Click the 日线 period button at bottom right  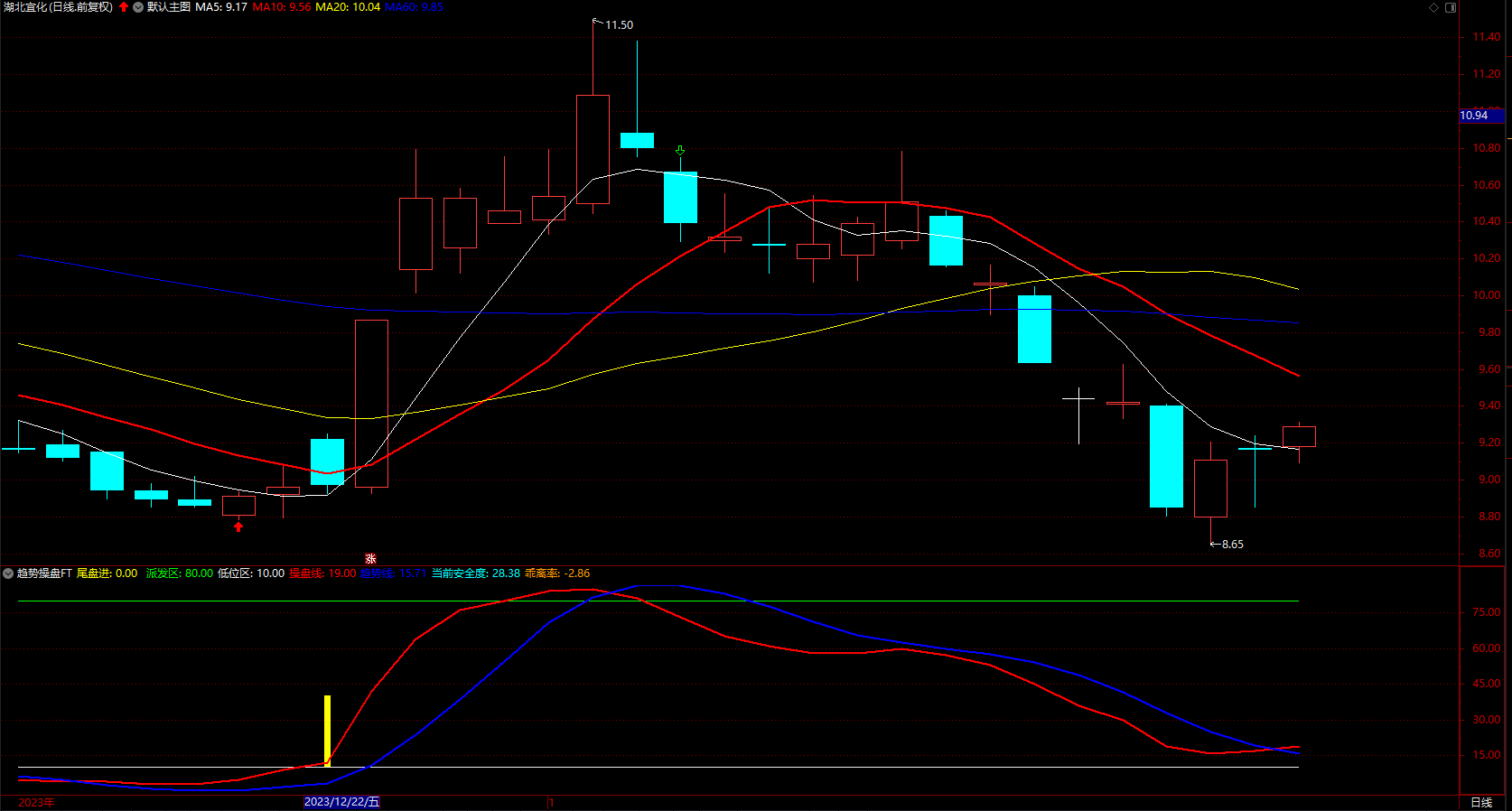[x=1481, y=802]
